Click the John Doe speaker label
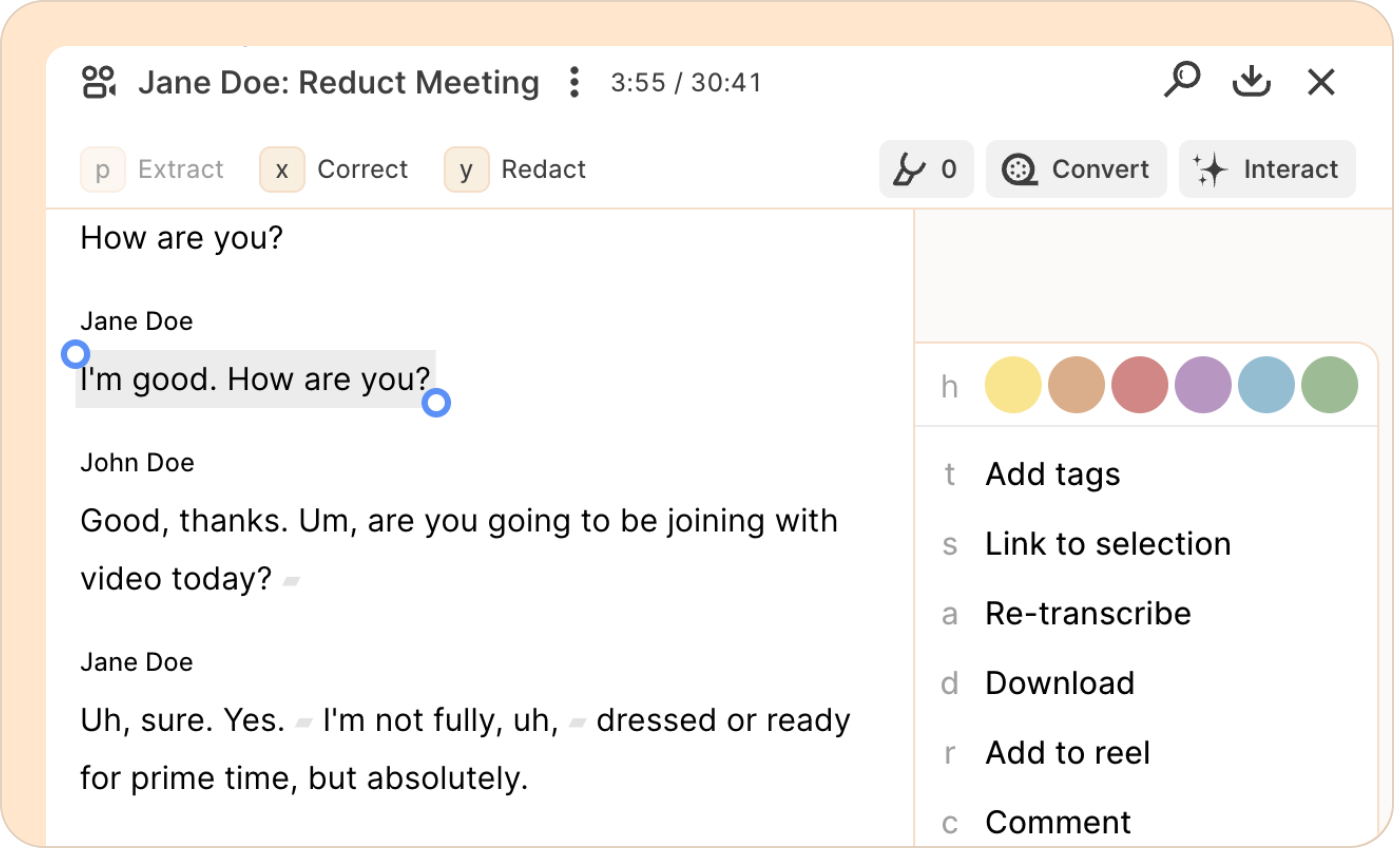1394x848 pixels. [x=137, y=462]
